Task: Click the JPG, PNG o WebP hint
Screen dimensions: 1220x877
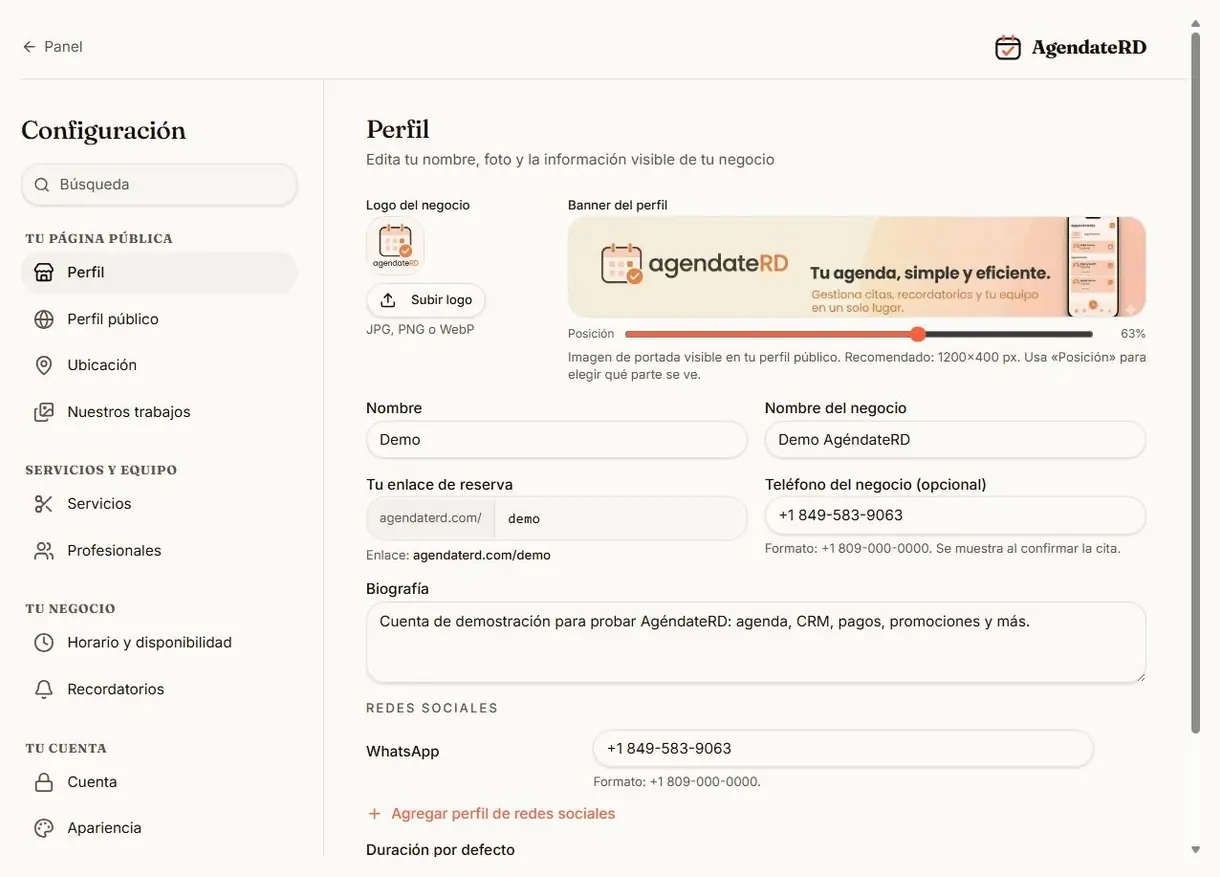Action: tap(420, 329)
